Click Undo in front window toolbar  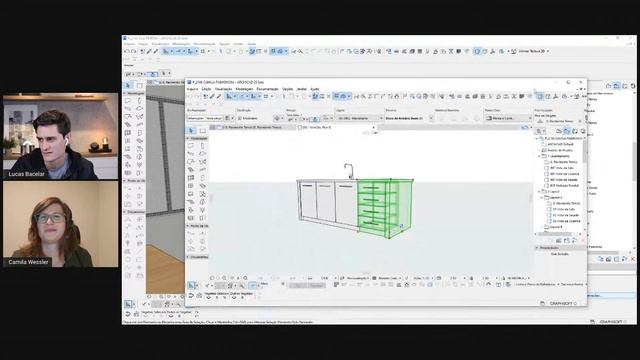click(x=190, y=96)
